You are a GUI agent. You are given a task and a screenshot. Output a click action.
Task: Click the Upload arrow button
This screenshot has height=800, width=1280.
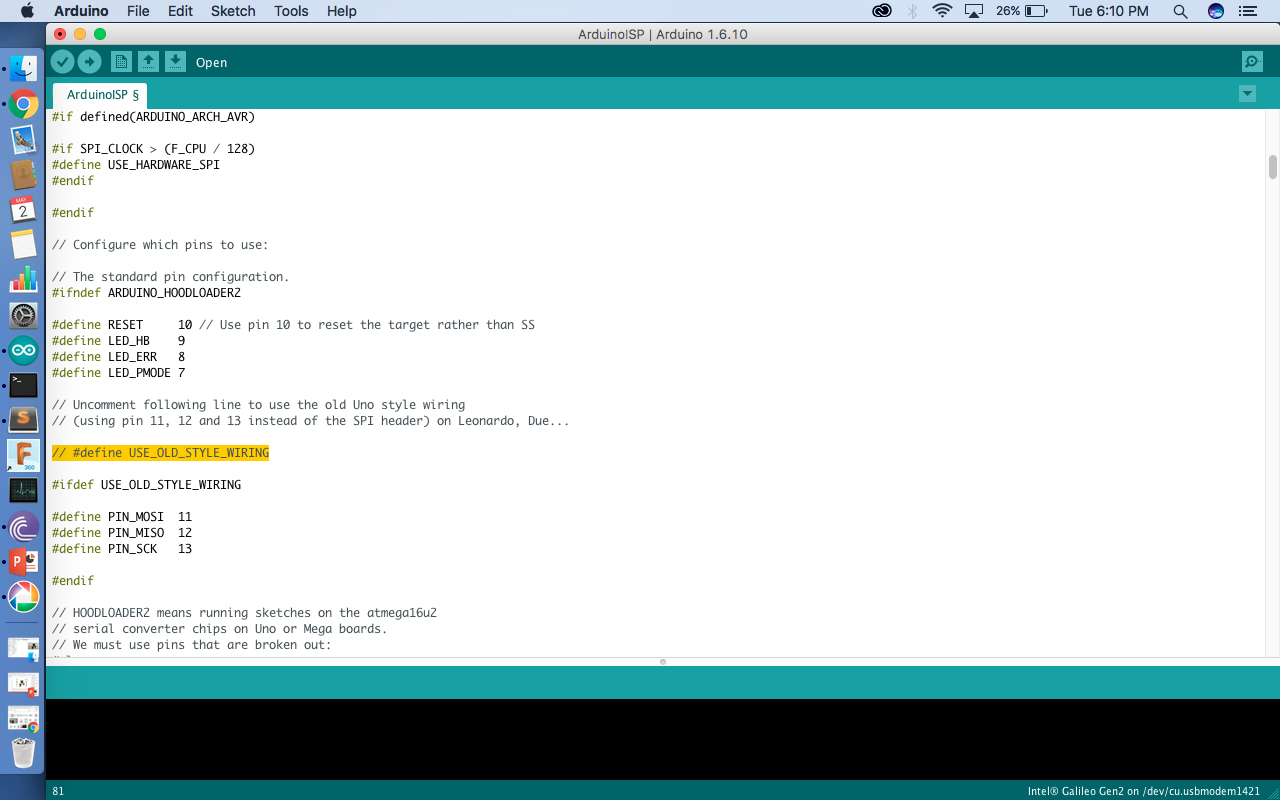click(90, 62)
